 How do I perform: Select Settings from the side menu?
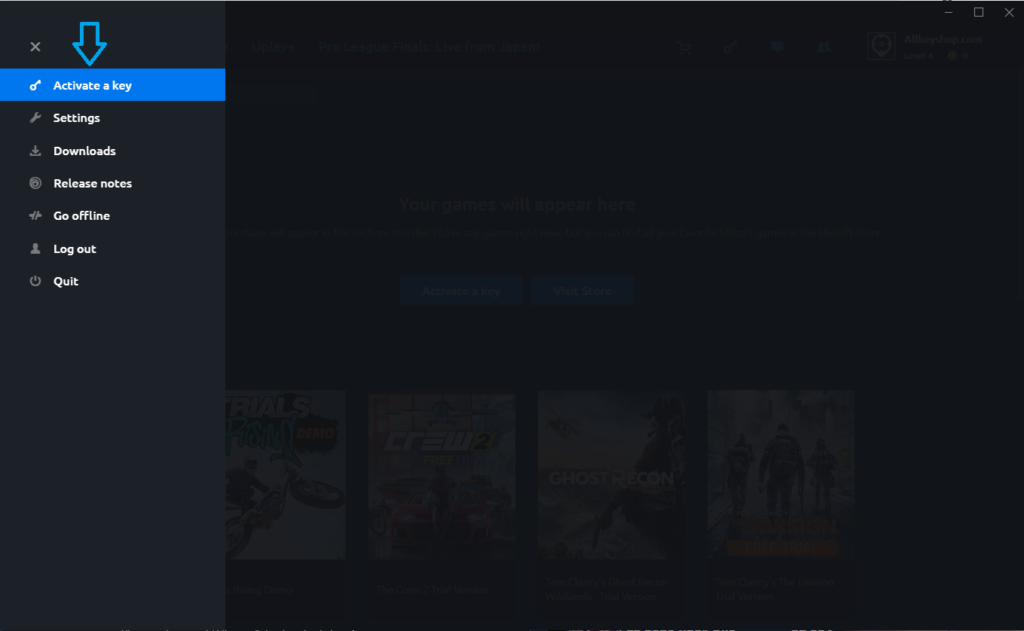(x=77, y=118)
